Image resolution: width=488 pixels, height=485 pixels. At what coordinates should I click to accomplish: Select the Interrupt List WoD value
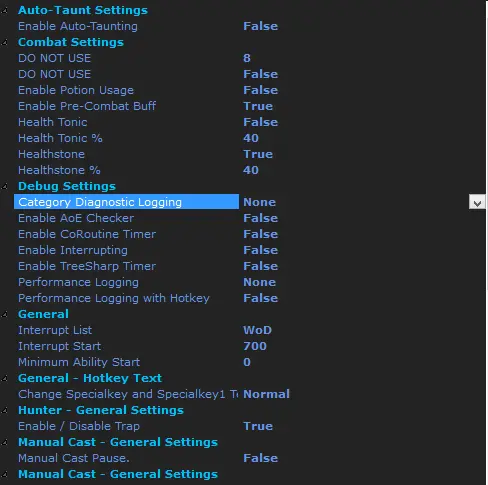(257, 330)
